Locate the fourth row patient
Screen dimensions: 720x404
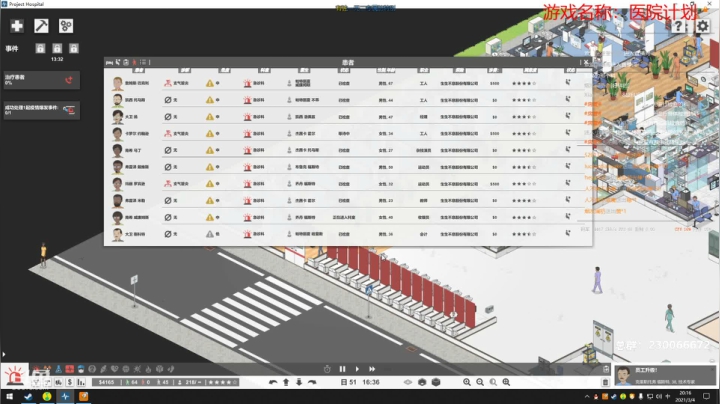(568, 133)
